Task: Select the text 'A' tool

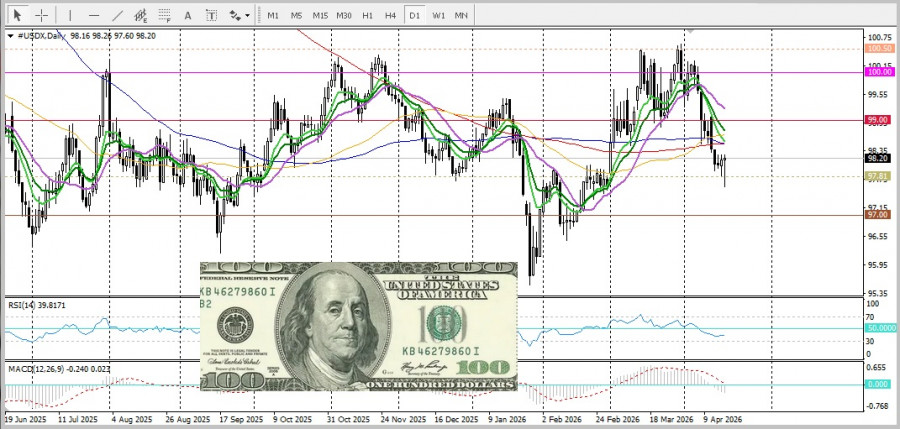Action: coord(188,16)
